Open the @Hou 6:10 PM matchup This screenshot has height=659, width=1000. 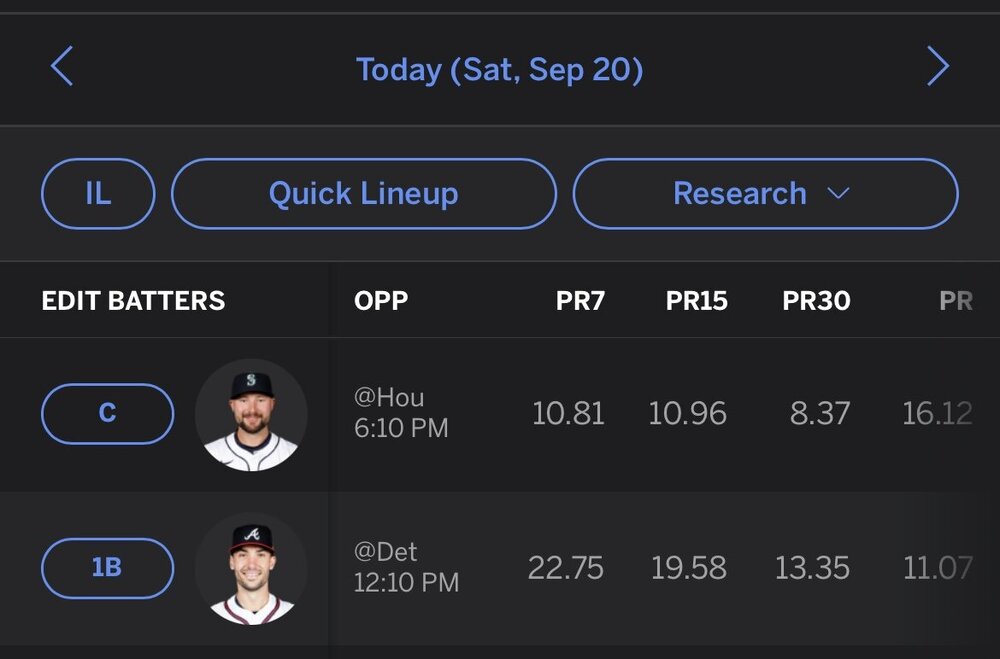coord(401,413)
